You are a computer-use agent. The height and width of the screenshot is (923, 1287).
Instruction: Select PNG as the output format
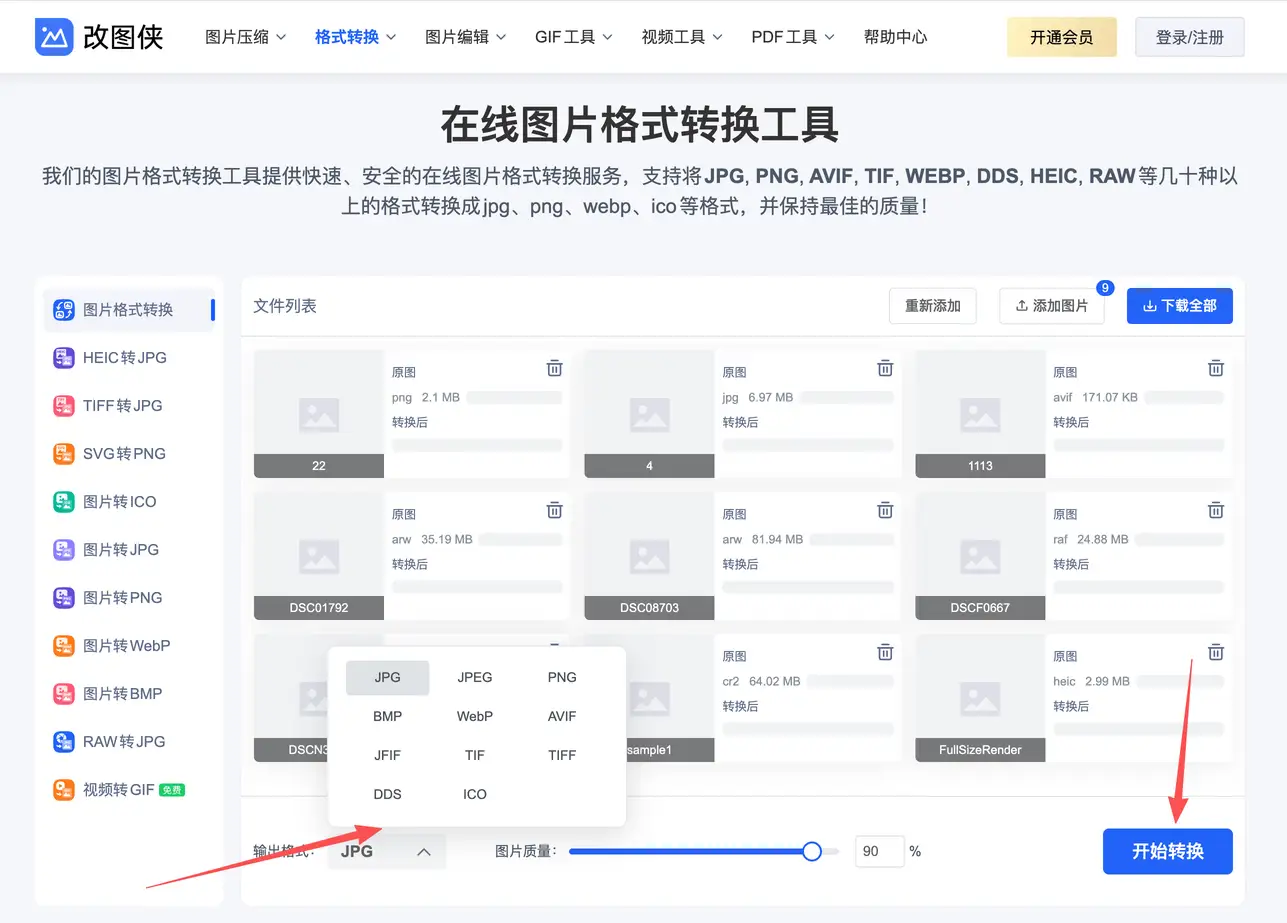(x=561, y=677)
